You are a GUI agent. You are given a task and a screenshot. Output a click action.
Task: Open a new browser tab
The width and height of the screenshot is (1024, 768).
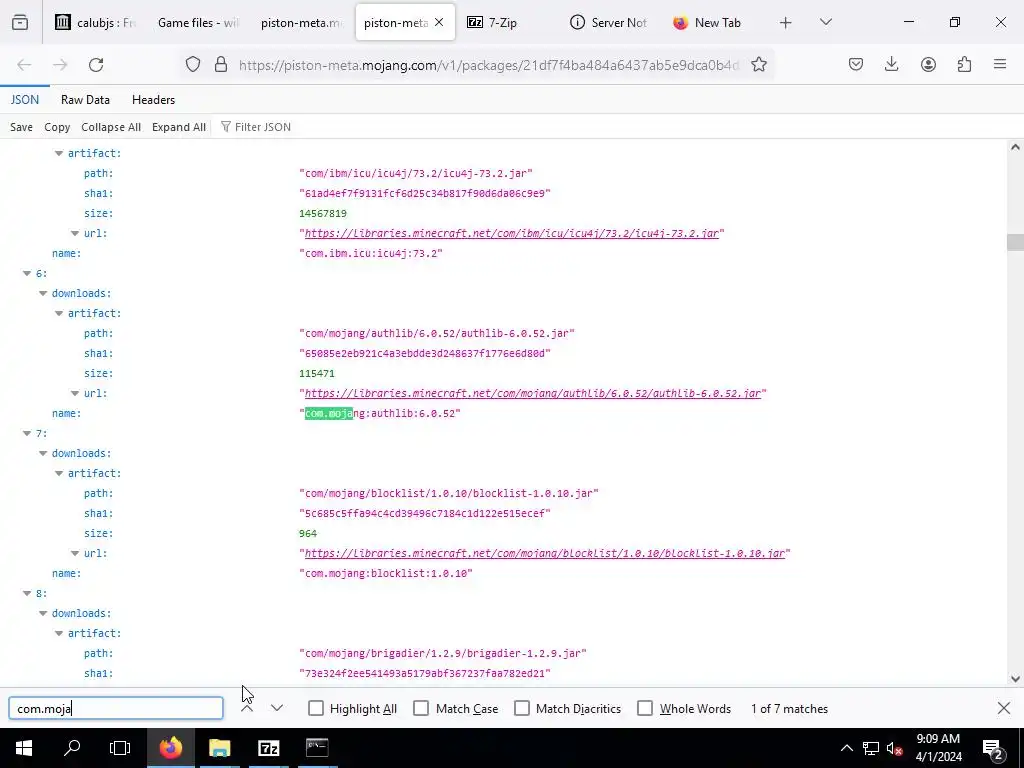point(786,23)
